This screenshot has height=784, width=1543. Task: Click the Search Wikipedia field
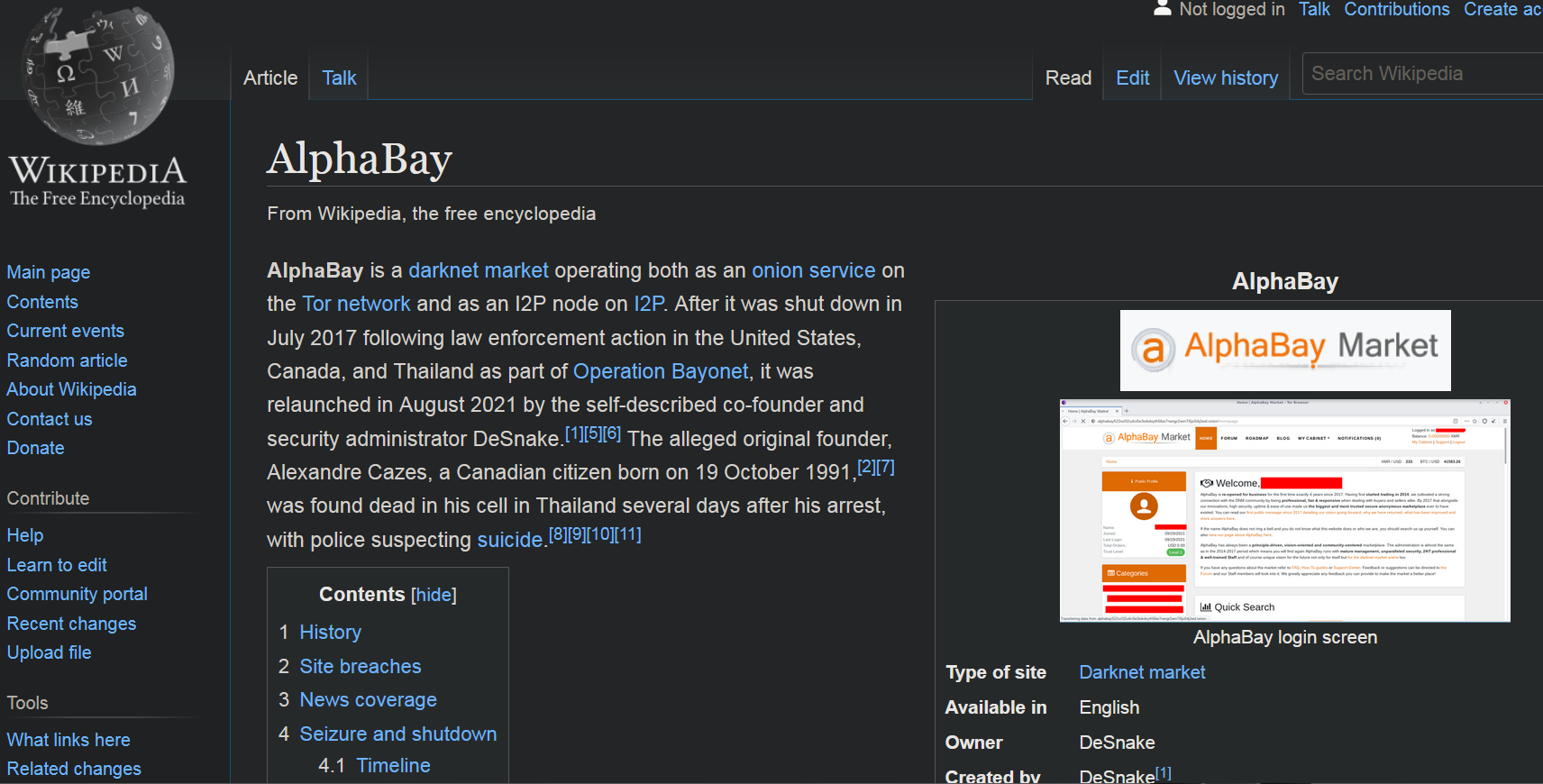click(x=1424, y=74)
